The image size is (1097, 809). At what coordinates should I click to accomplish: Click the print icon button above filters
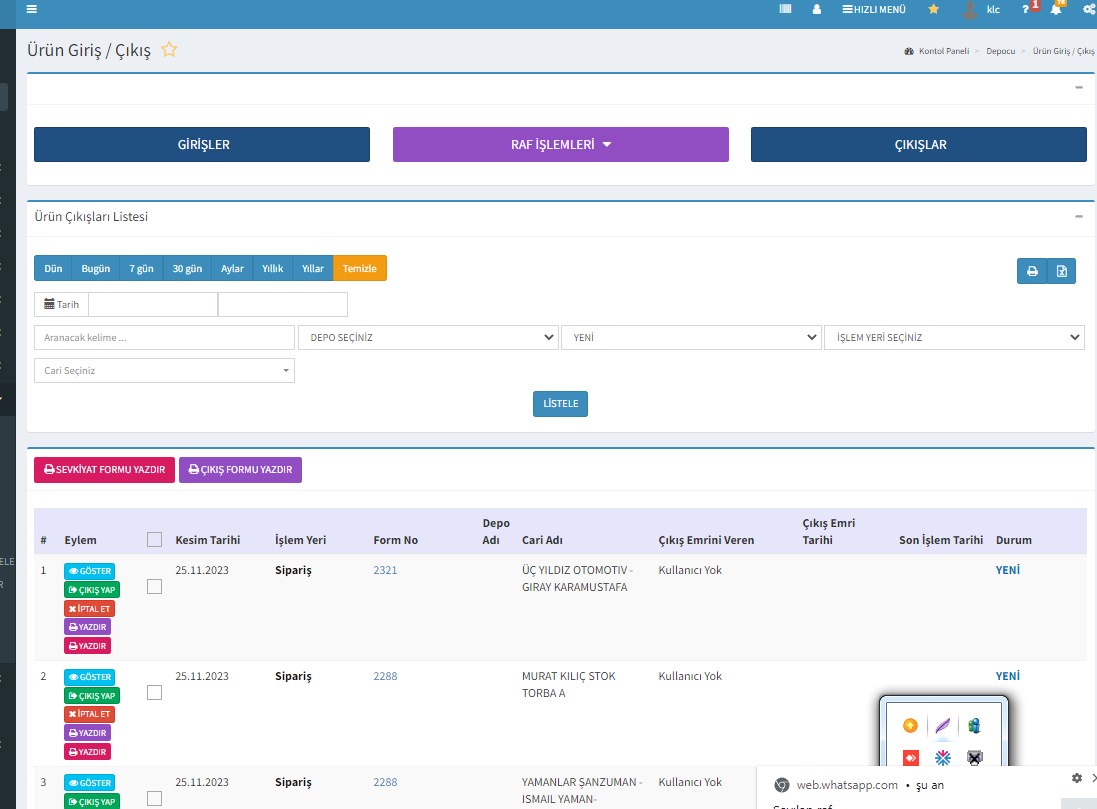[1032, 271]
